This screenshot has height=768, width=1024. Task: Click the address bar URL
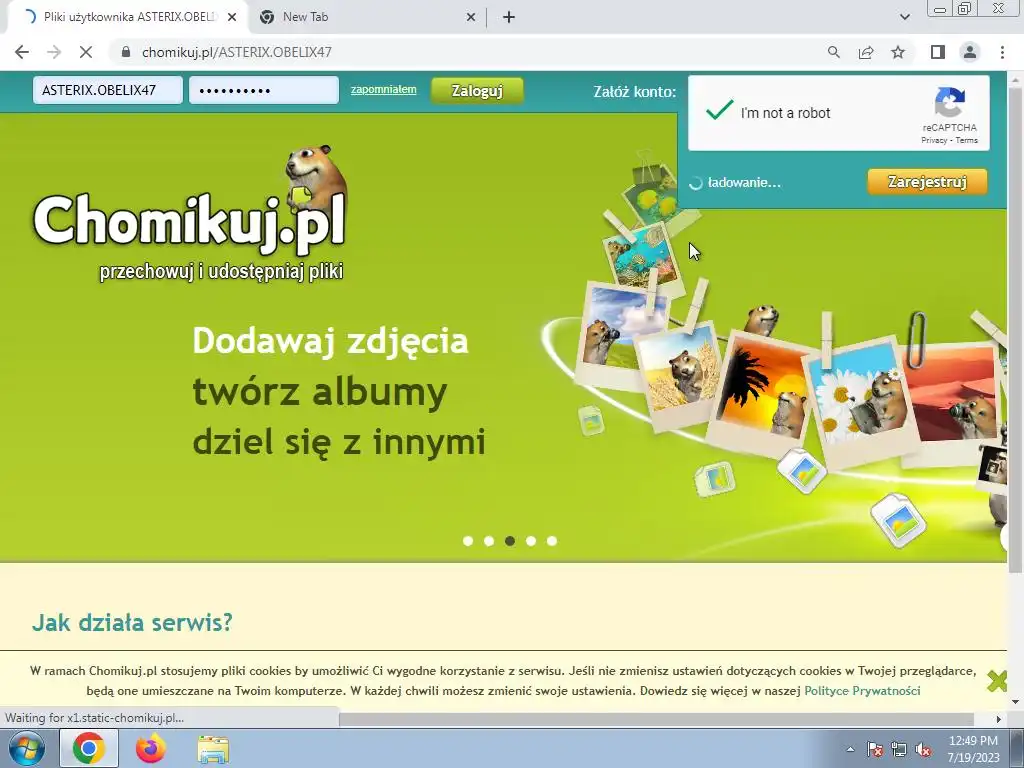[236, 52]
